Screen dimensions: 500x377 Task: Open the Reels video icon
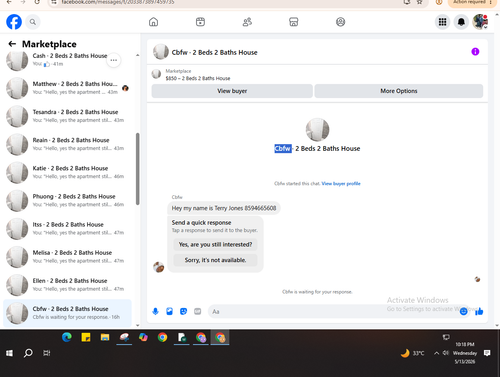(x=200, y=22)
